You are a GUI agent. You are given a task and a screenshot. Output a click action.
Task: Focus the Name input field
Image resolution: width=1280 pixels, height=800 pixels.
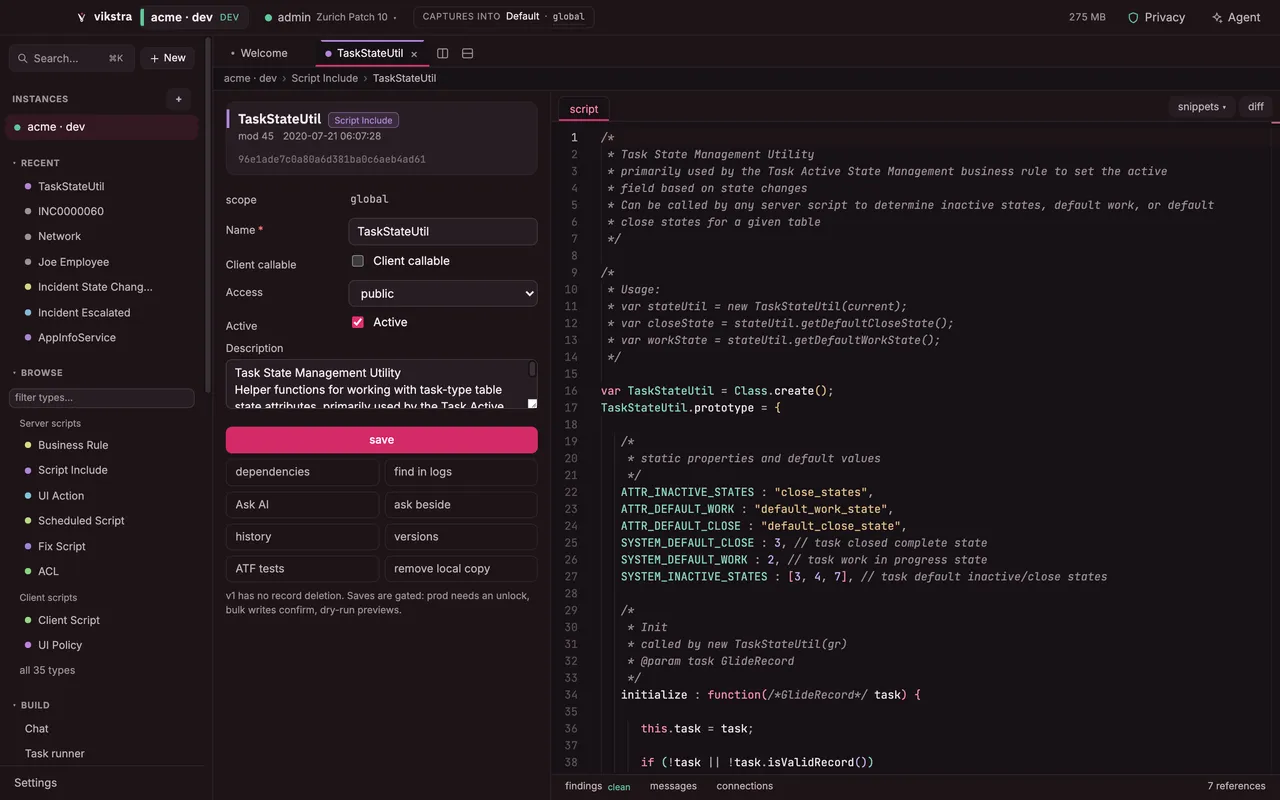[443, 231]
